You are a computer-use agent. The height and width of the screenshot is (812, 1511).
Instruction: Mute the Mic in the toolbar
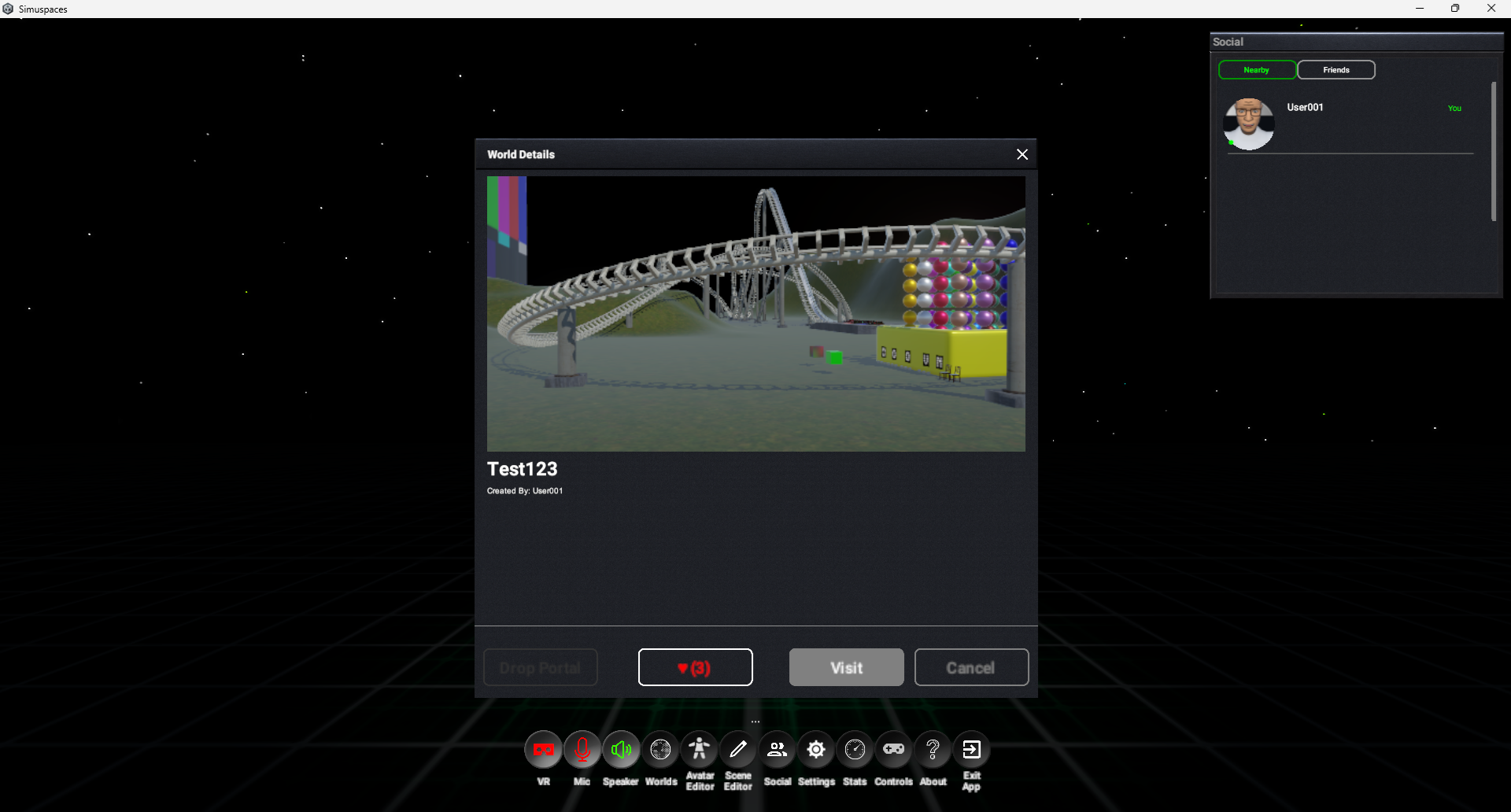[x=582, y=750]
